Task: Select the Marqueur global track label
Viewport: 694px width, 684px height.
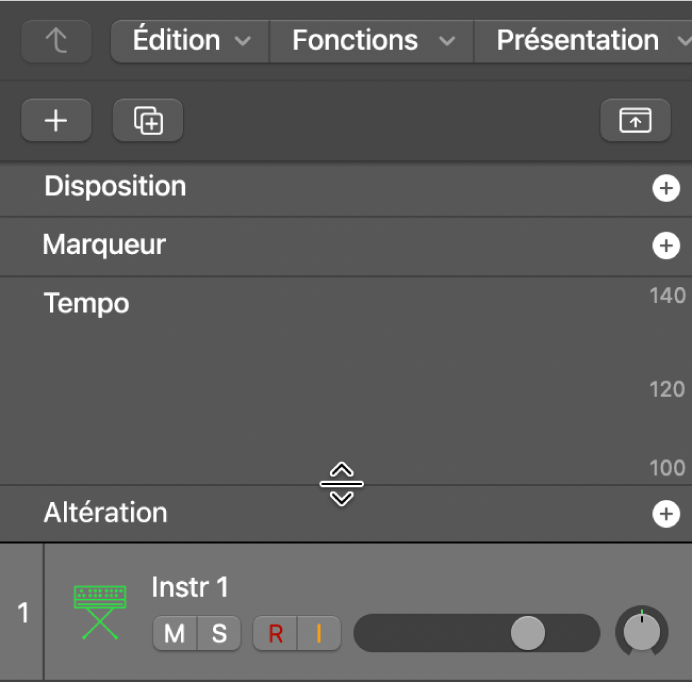Action: tap(104, 245)
